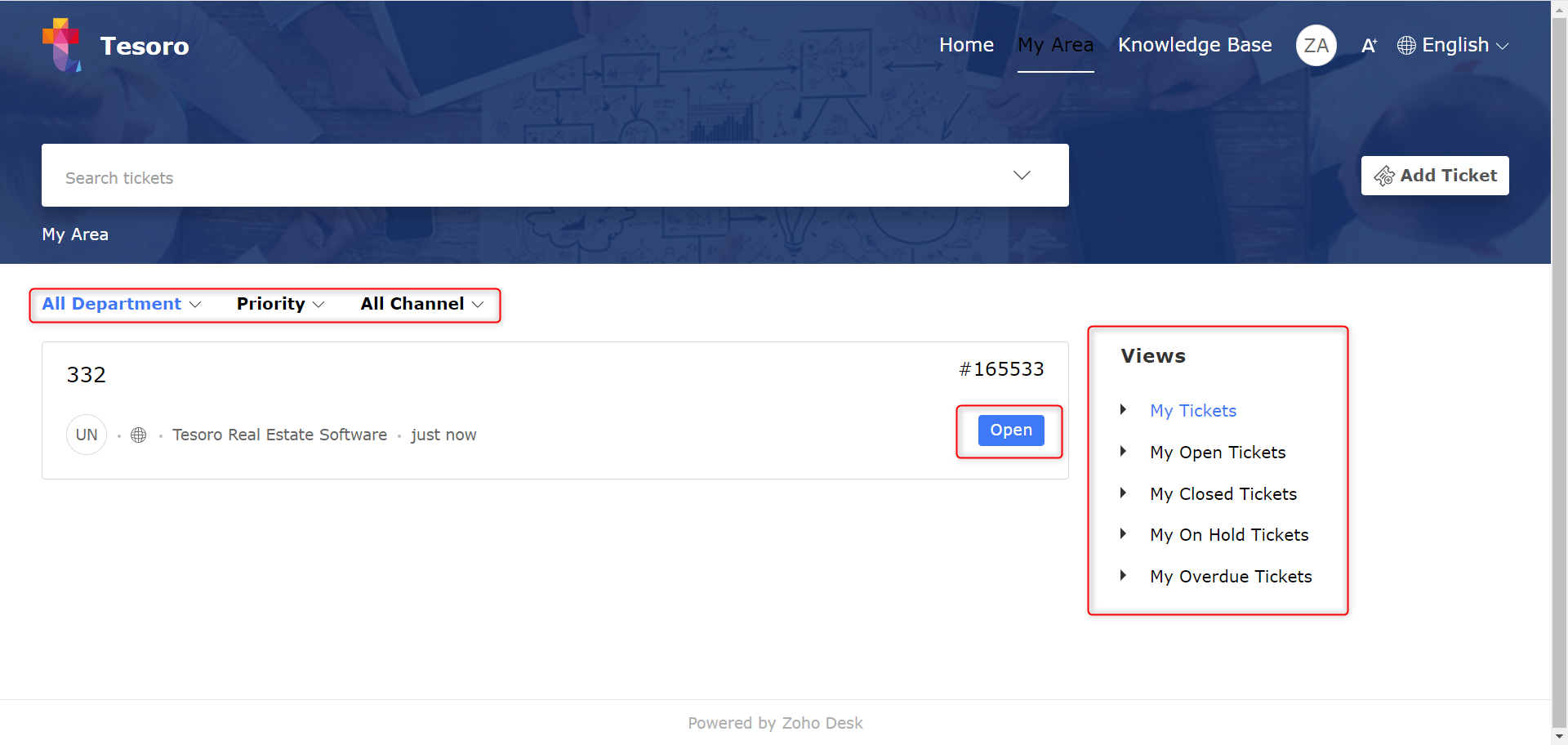The width and height of the screenshot is (1568, 745).
Task: Select the My Area tab in navigation
Action: click(1055, 45)
